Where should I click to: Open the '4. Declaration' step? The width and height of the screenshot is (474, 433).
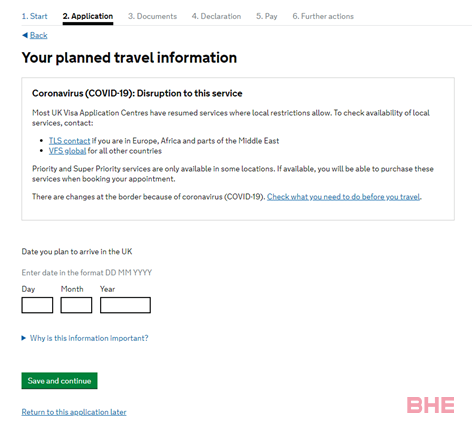click(x=216, y=16)
